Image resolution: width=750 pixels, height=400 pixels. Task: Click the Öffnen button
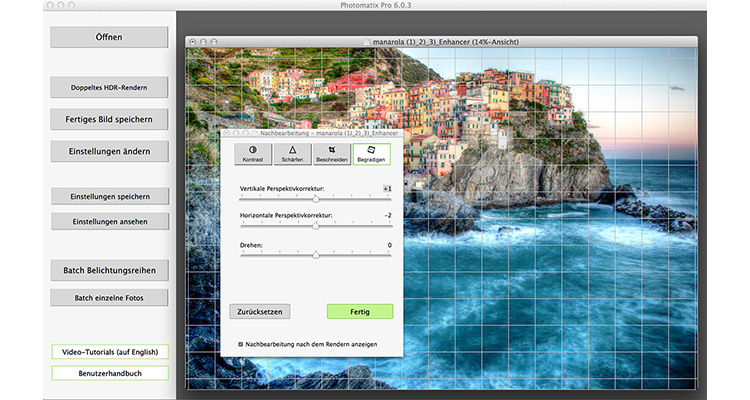coord(110,37)
